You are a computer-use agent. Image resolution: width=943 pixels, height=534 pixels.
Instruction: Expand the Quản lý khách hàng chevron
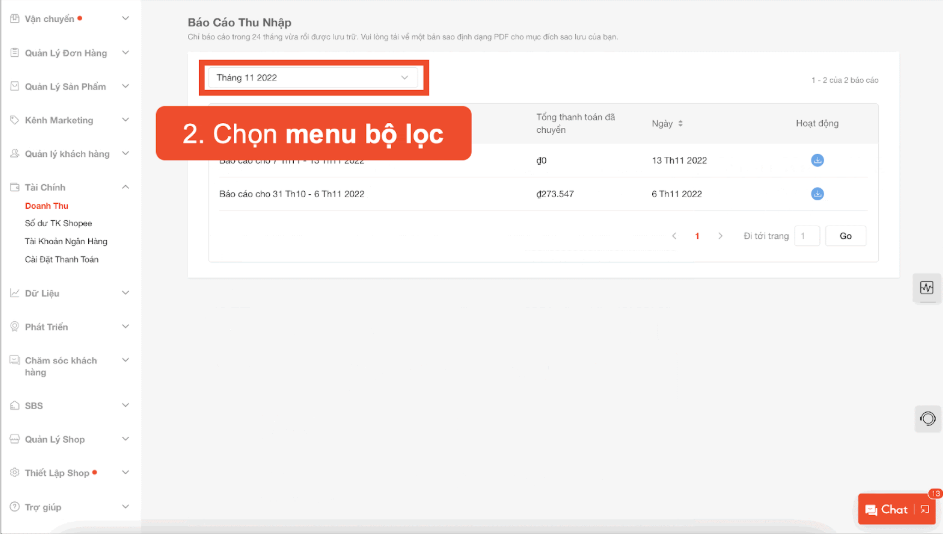[126, 154]
